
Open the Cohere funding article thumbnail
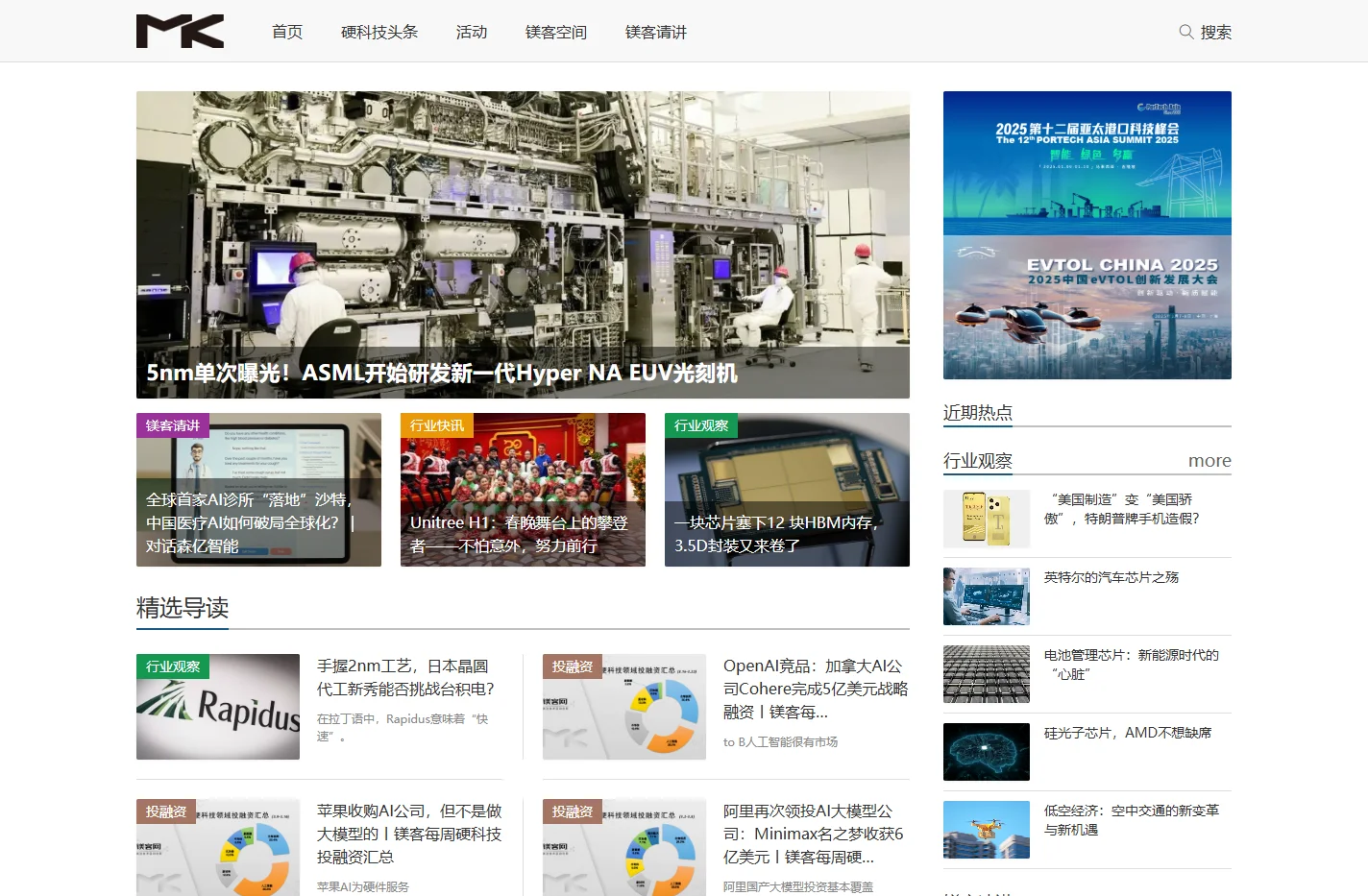tap(624, 707)
